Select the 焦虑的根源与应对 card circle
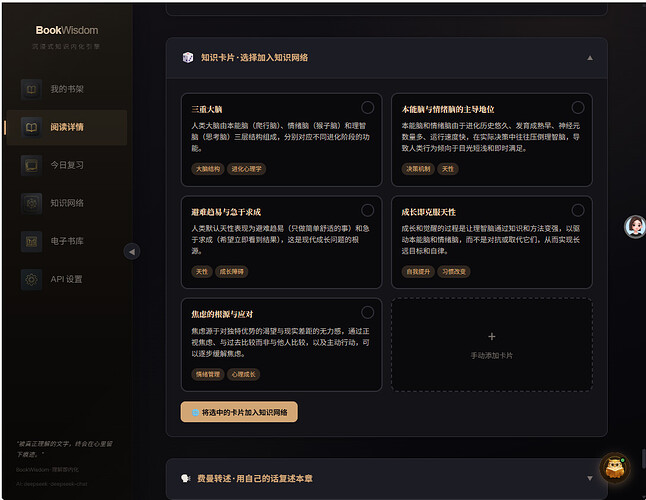Screen dimensions: 646x500 [x=367, y=313]
